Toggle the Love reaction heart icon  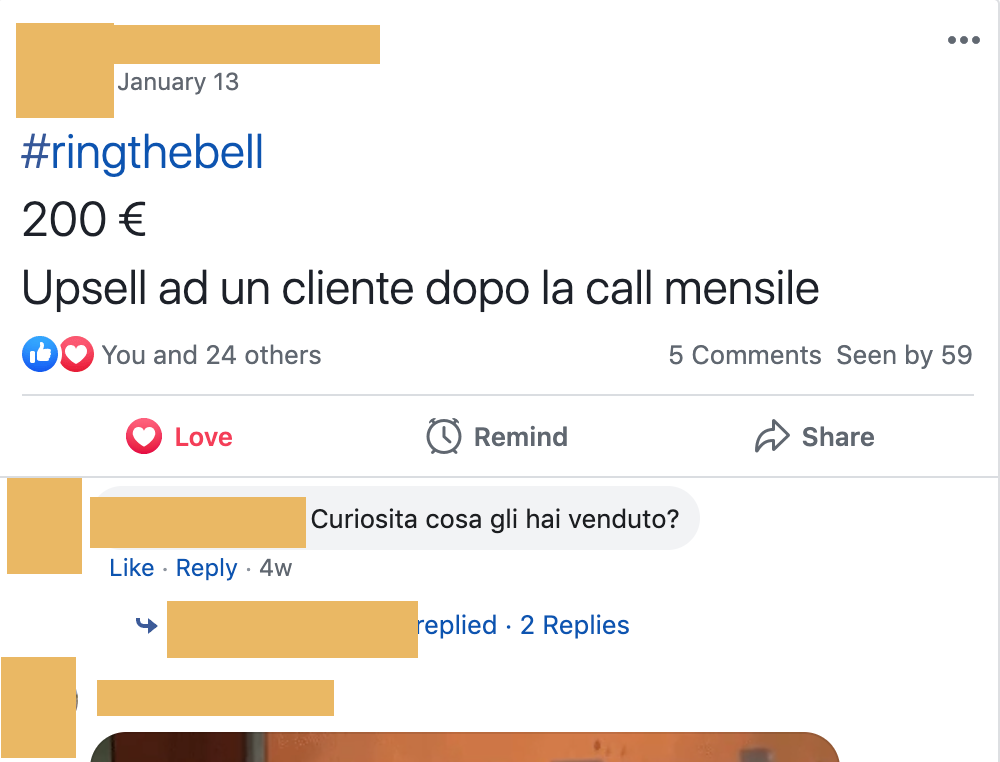tap(143, 437)
